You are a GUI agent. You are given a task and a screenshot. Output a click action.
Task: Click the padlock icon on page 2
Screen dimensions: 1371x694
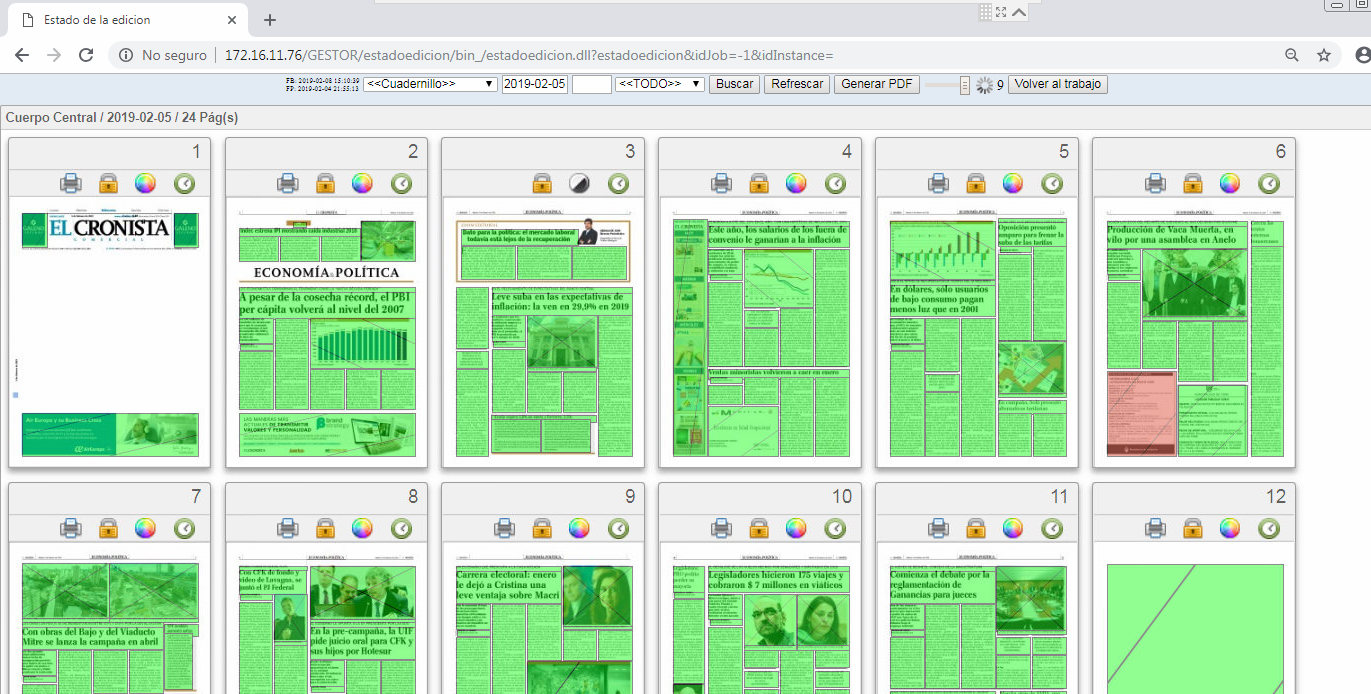coord(325,183)
